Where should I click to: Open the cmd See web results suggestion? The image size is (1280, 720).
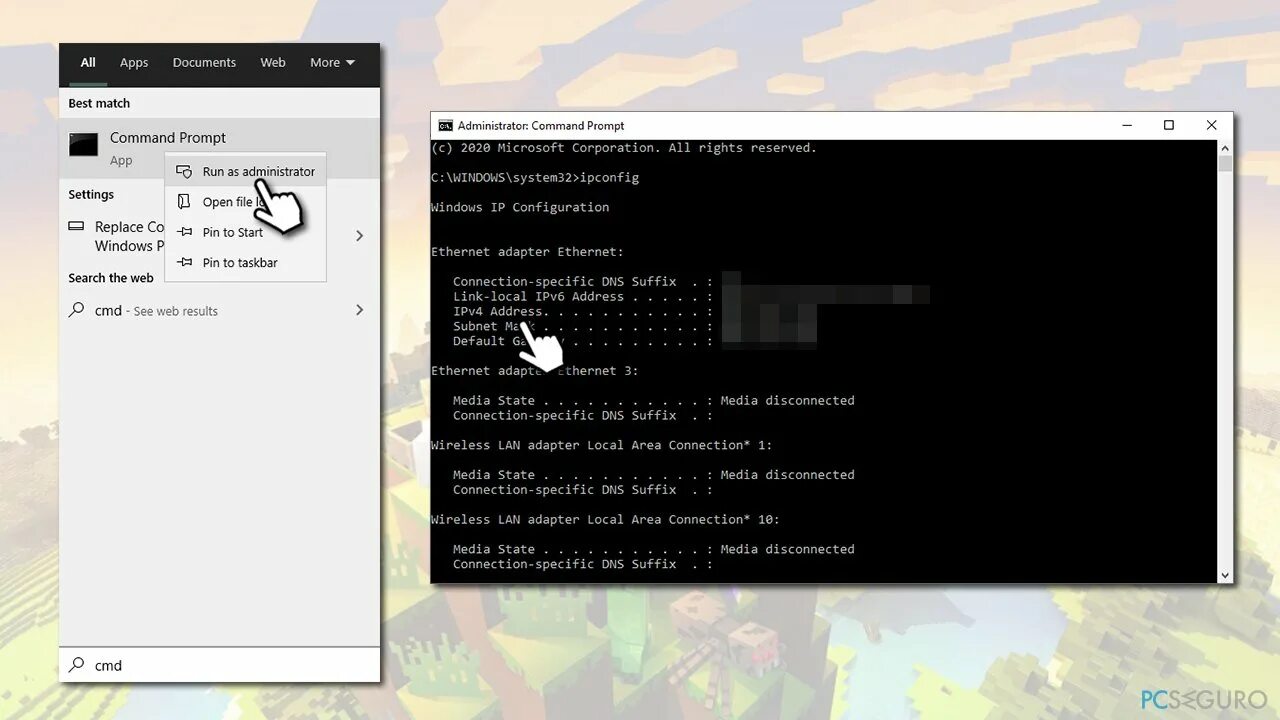[x=219, y=311]
